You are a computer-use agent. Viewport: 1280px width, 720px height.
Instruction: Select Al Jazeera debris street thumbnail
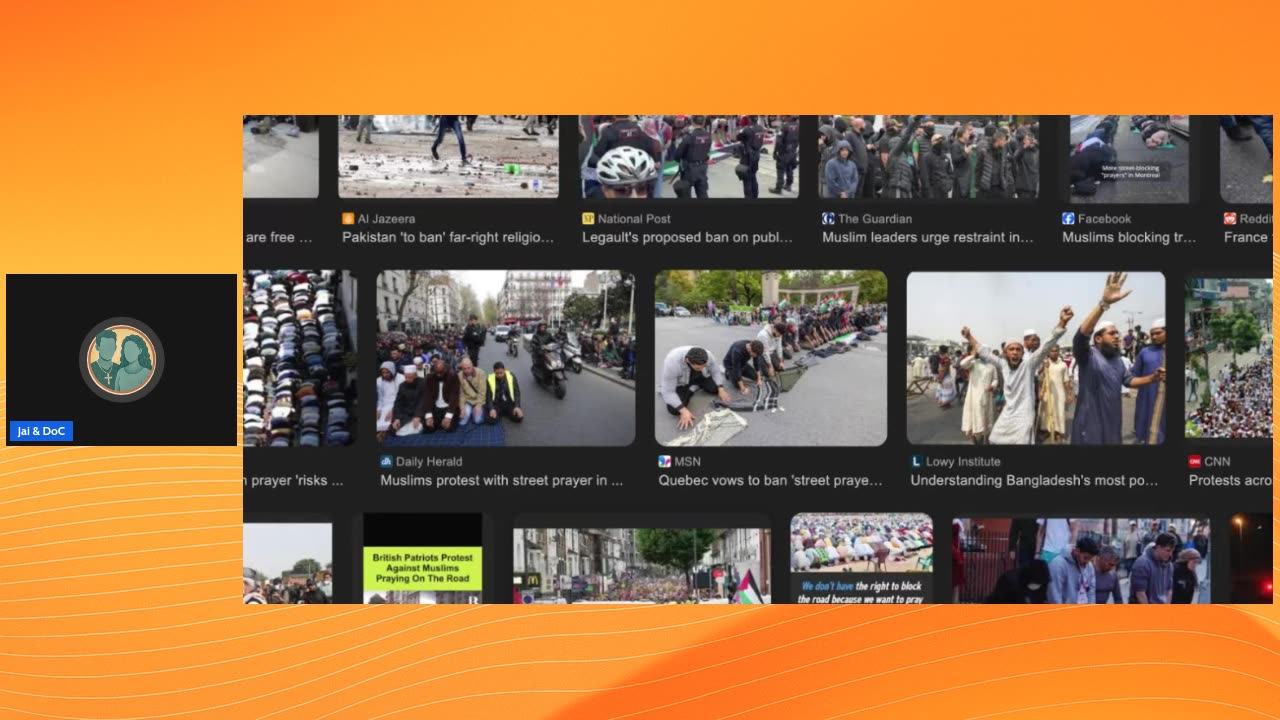click(x=449, y=156)
